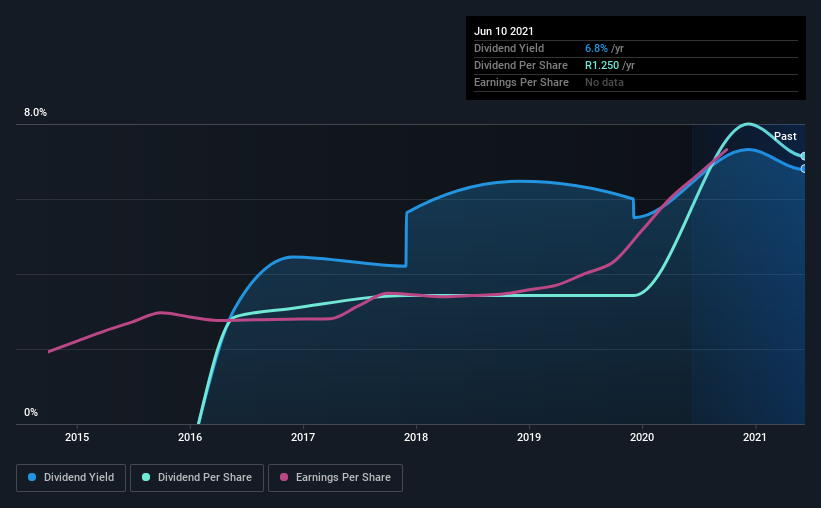Click the 2016 x-axis label
The height and width of the screenshot is (508, 821).
click(x=190, y=437)
